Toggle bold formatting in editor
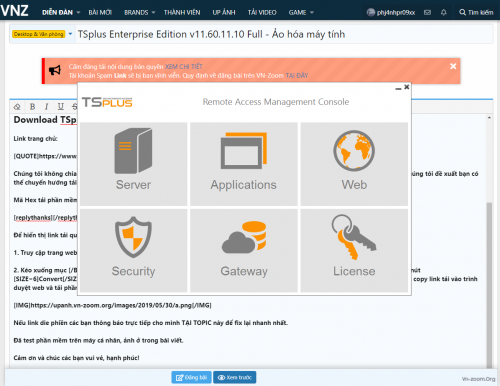Image resolution: width=500 pixels, height=386 pixels. (32, 107)
